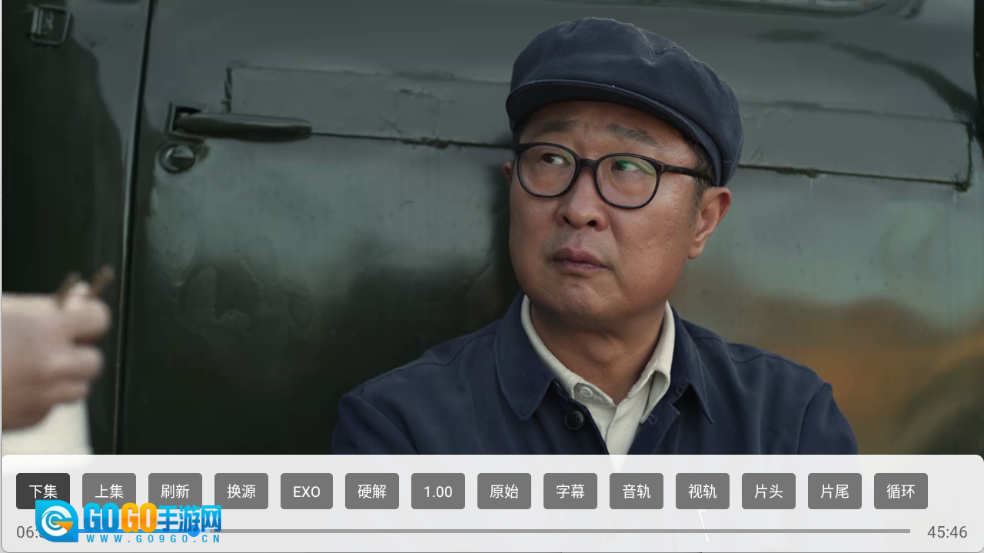Open the 换源 source switcher
984x553 pixels.
tap(241, 491)
